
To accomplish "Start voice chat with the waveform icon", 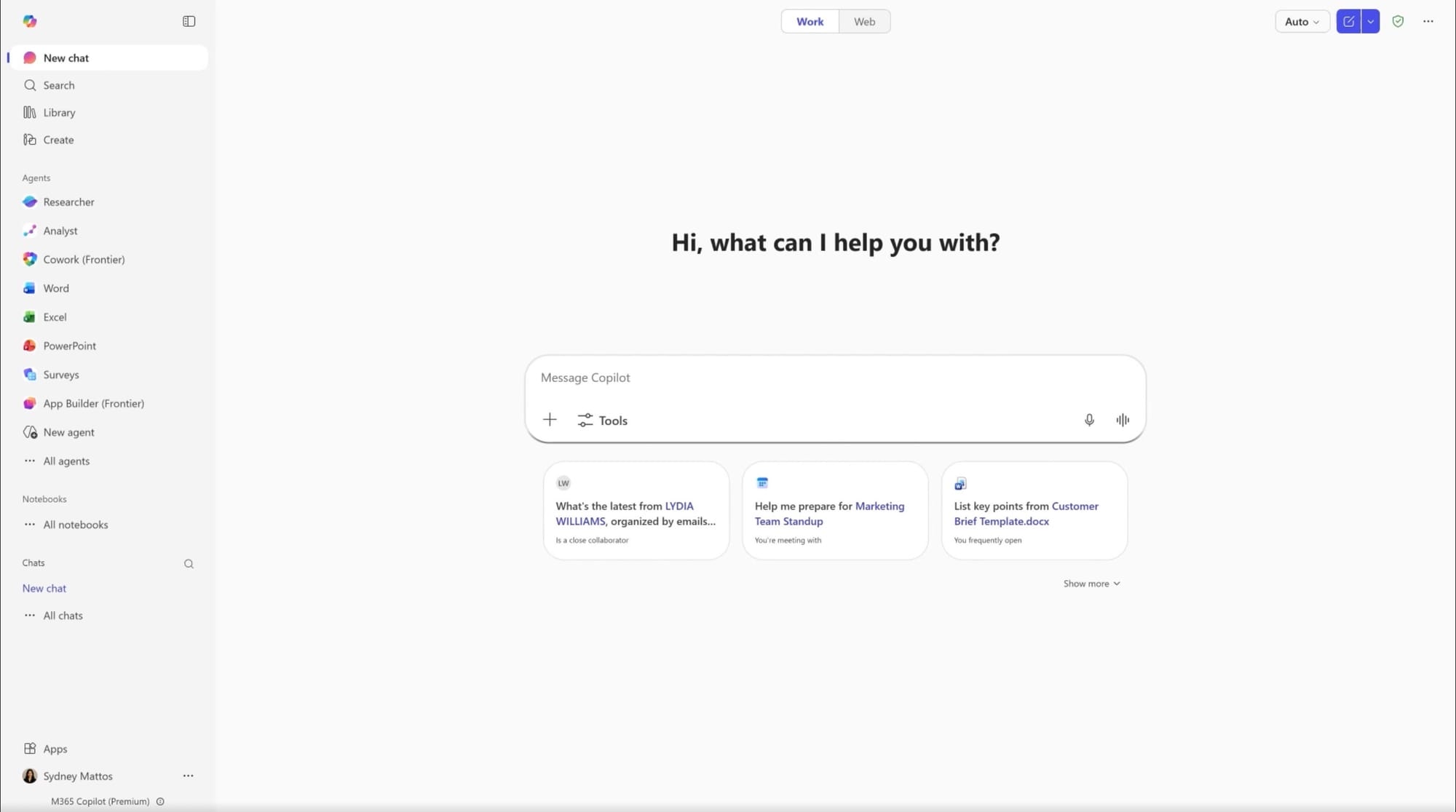I will coord(1122,420).
